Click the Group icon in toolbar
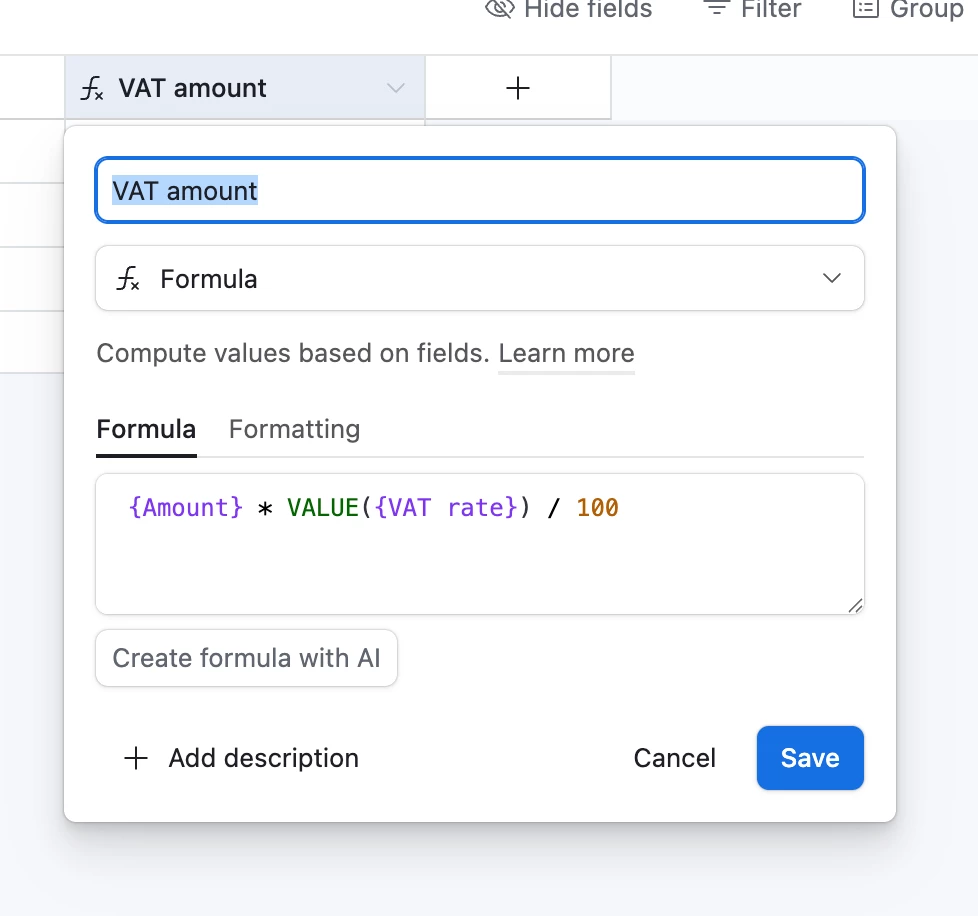The image size is (978, 916). click(x=865, y=9)
